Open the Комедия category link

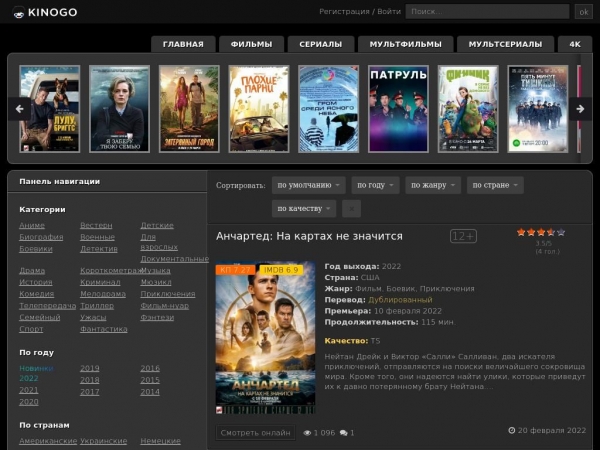point(36,294)
